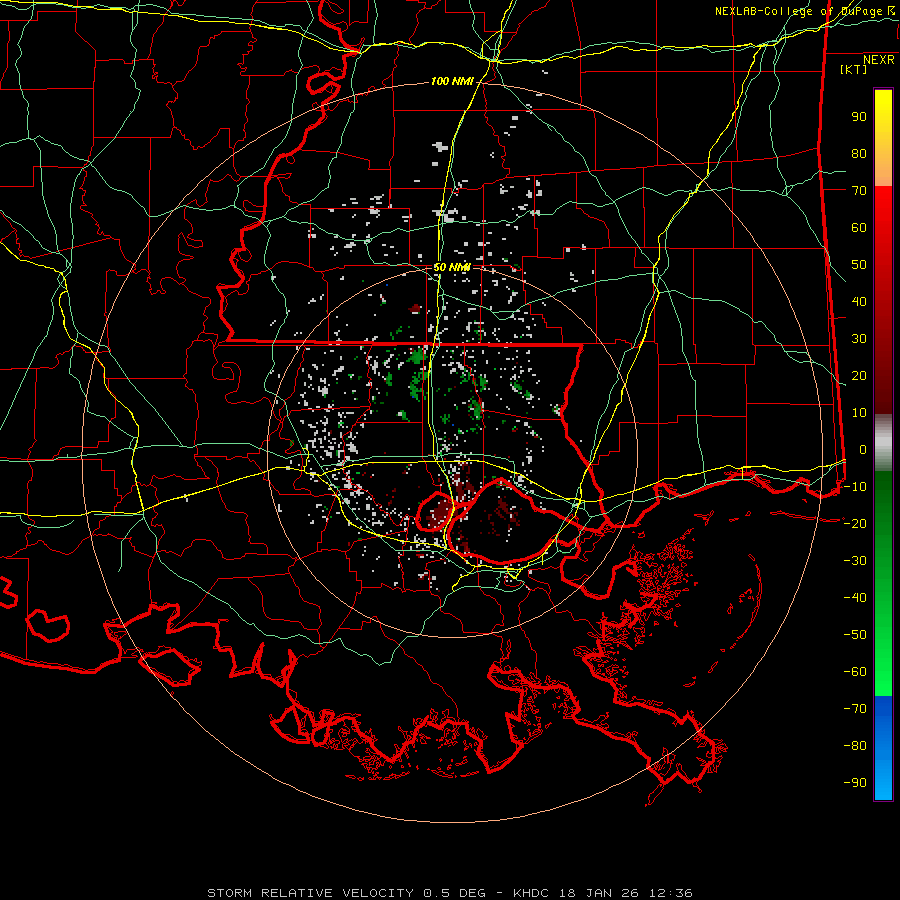Click the 70 value on the velocity scale
Image resolution: width=900 pixels, height=900 pixels.
[x=859, y=191]
